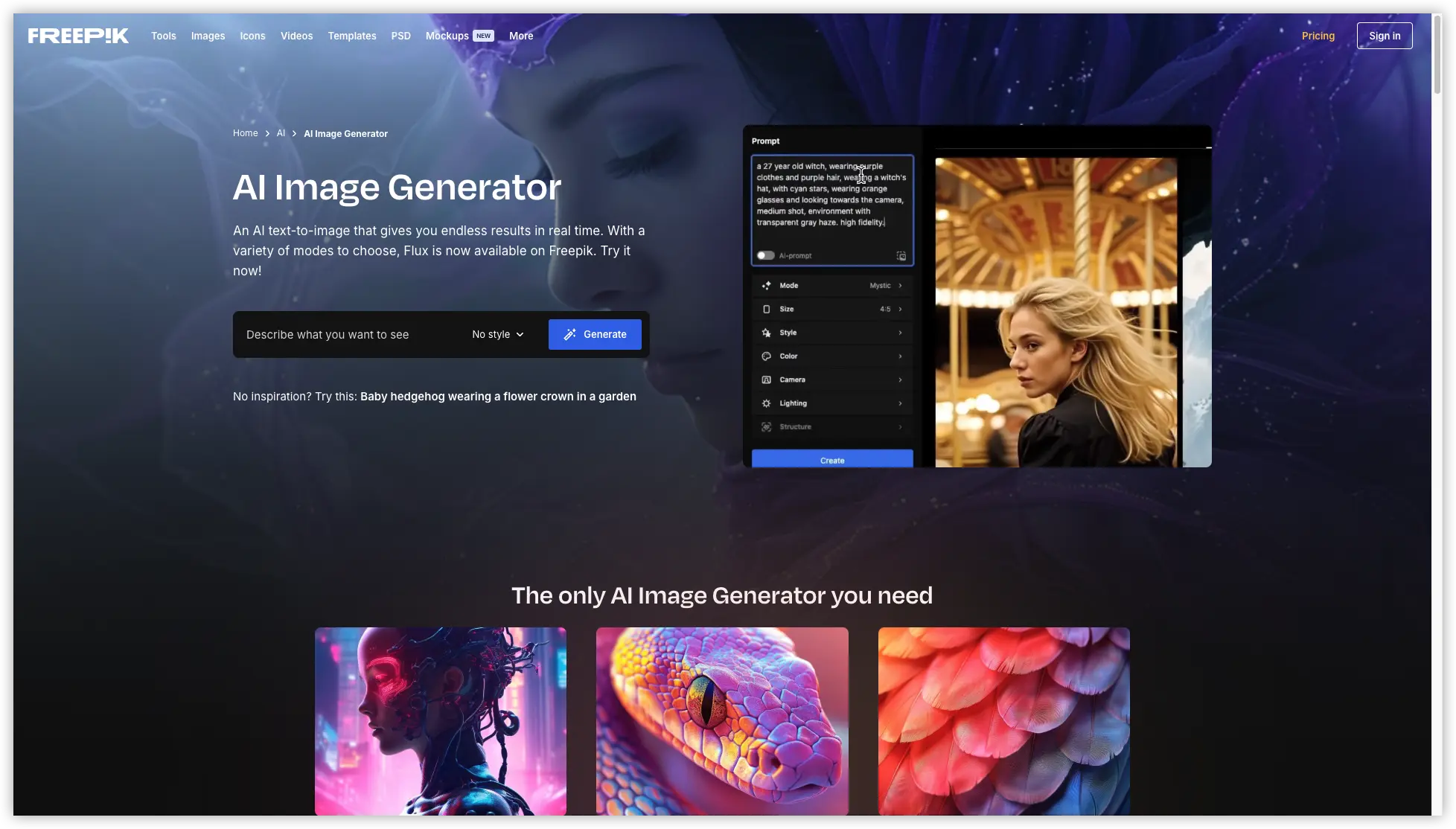The width and height of the screenshot is (1456, 829).
Task: Open the pink snake thumbnail
Action: coord(722,720)
